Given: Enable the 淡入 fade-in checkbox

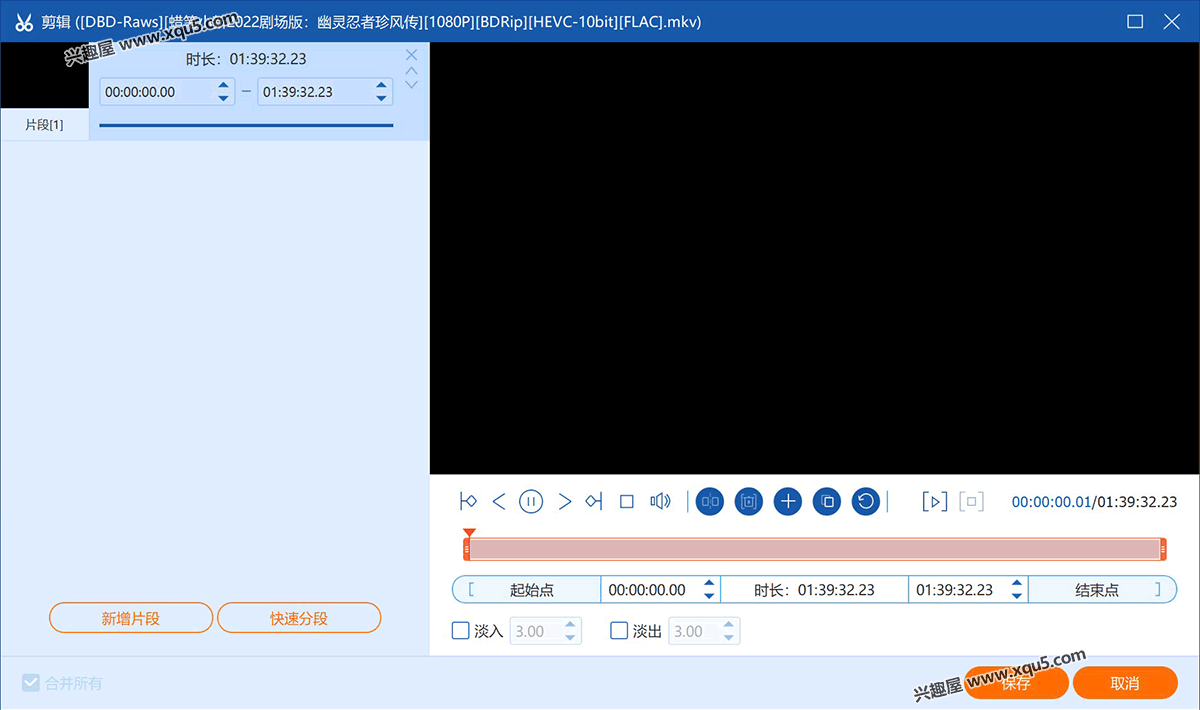Looking at the screenshot, I should pos(461,631).
